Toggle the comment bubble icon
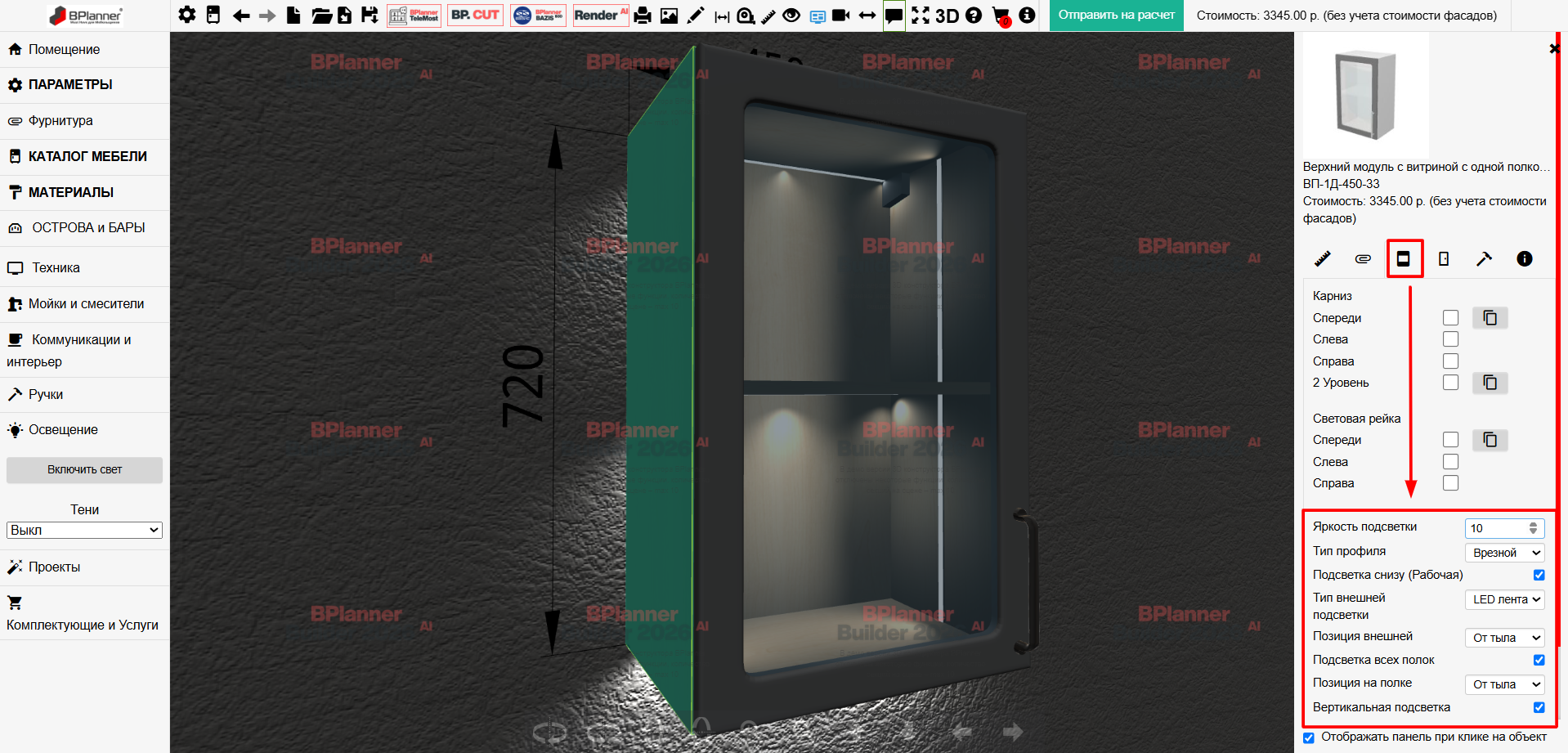1568x753 pixels. coord(894,16)
